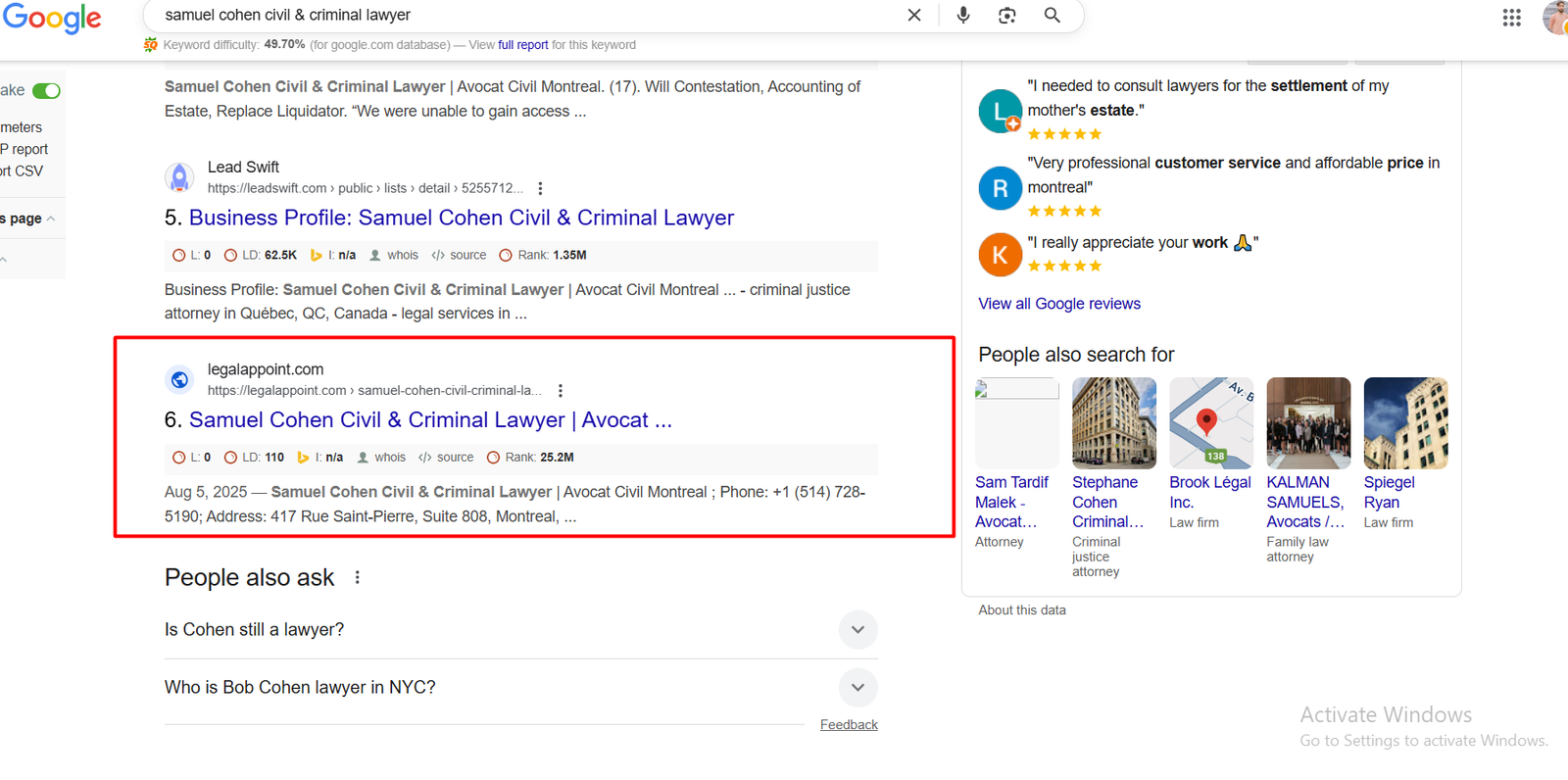Open the People also ask options menu
This screenshot has height=780, width=1568.
358,578
